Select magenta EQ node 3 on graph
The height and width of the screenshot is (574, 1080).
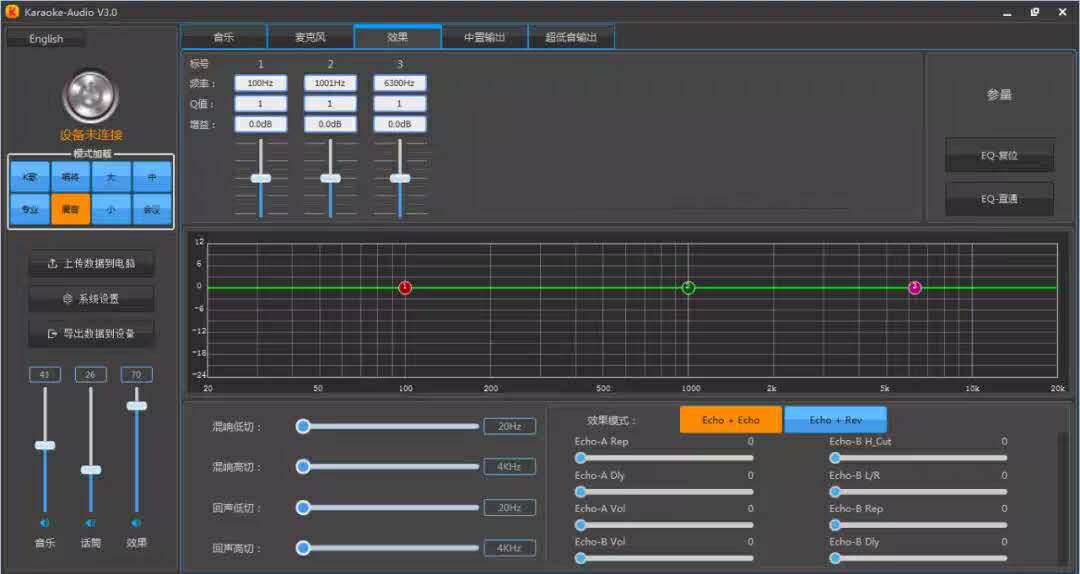click(x=914, y=287)
